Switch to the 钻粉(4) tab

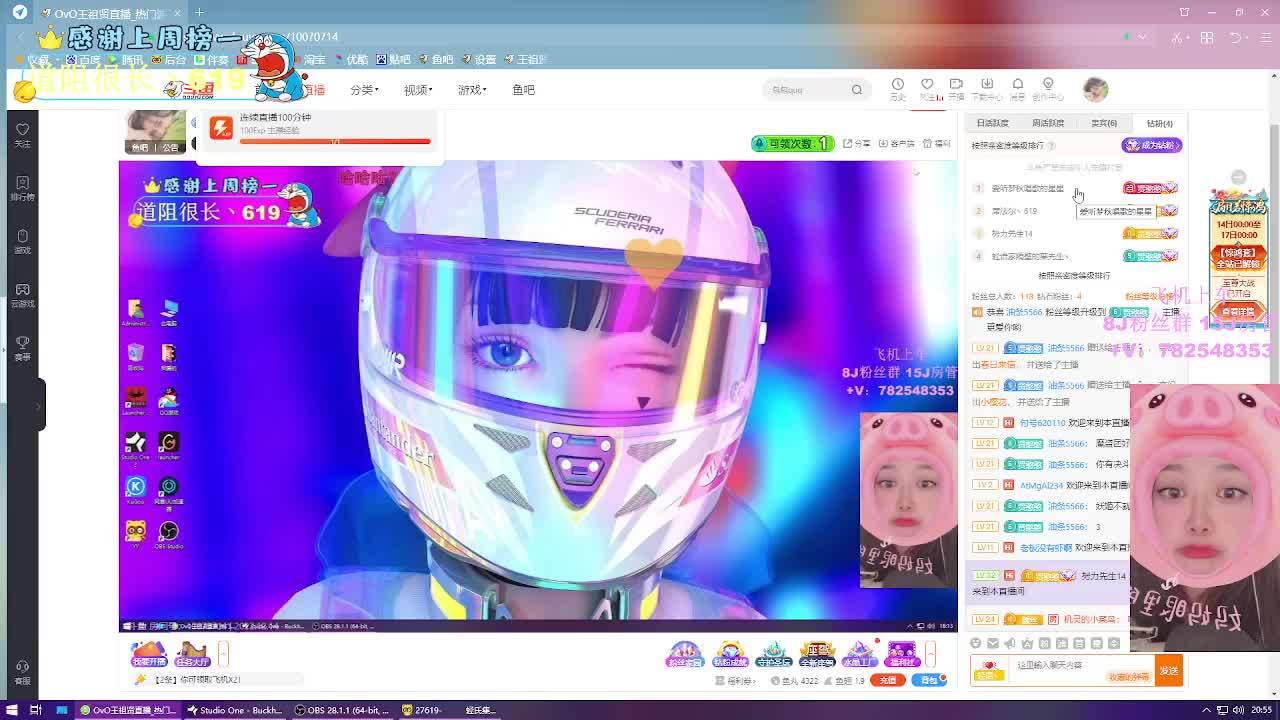(1159, 123)
